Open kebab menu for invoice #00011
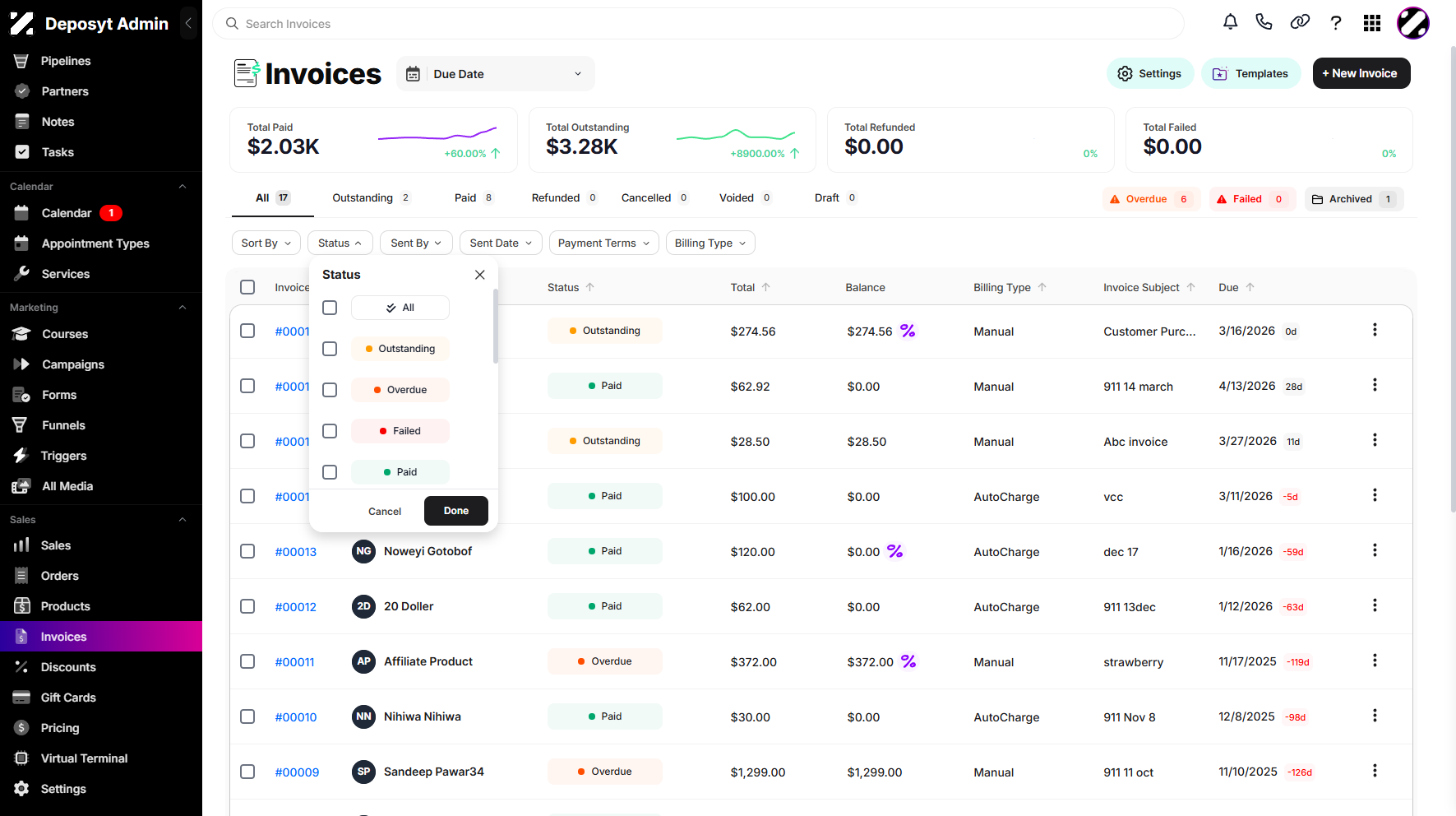The width and height of the screenshot is (1456, 816). (x=1375, y=661)
